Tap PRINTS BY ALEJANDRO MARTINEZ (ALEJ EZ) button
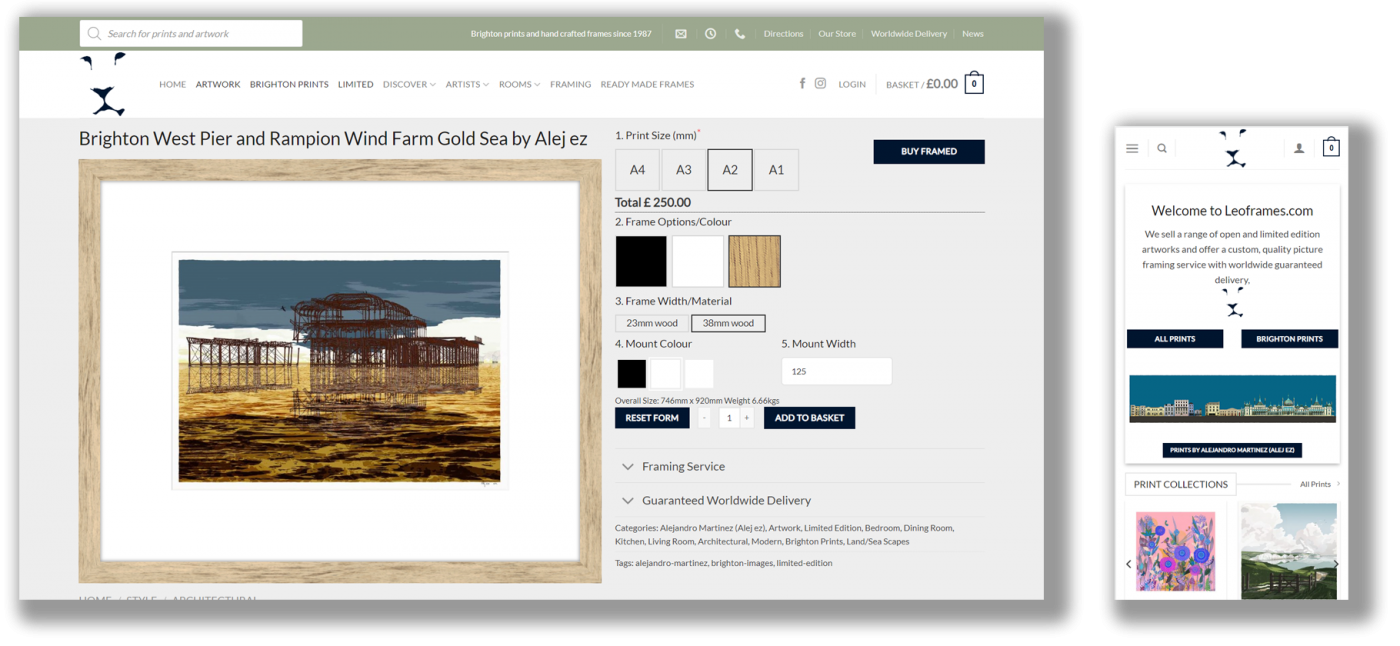 (1232, 450)
